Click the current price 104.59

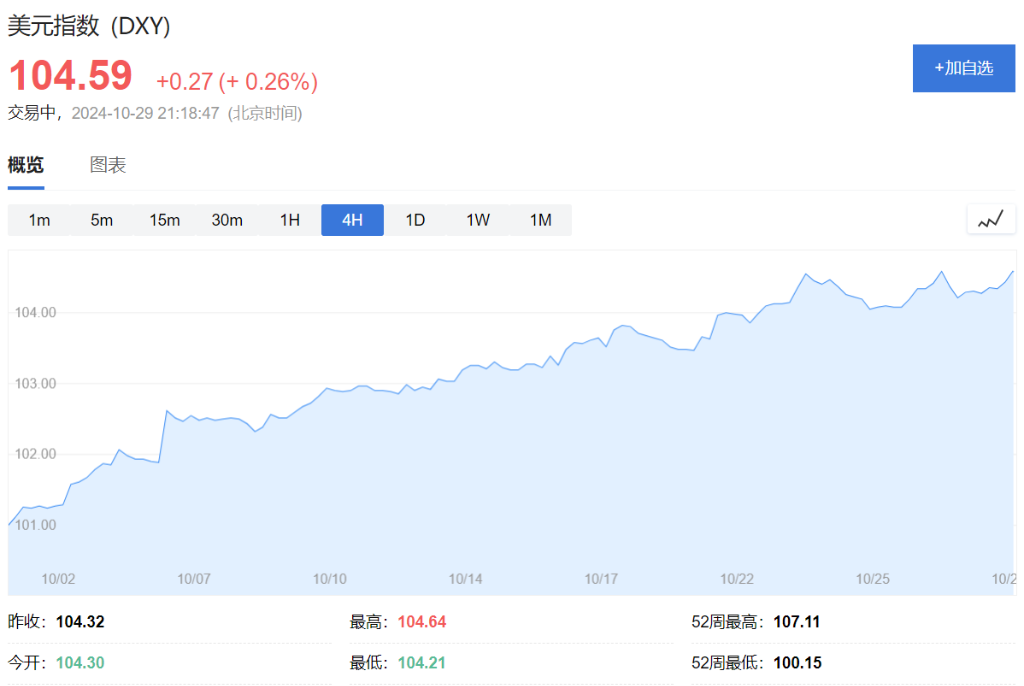point(71,75)
